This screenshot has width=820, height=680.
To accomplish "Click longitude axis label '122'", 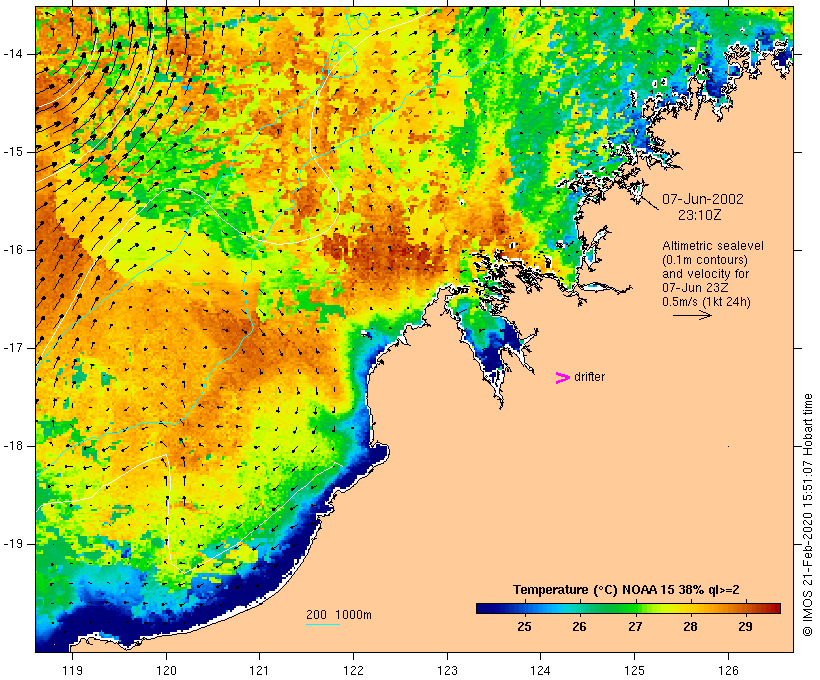I will point(354,670).
